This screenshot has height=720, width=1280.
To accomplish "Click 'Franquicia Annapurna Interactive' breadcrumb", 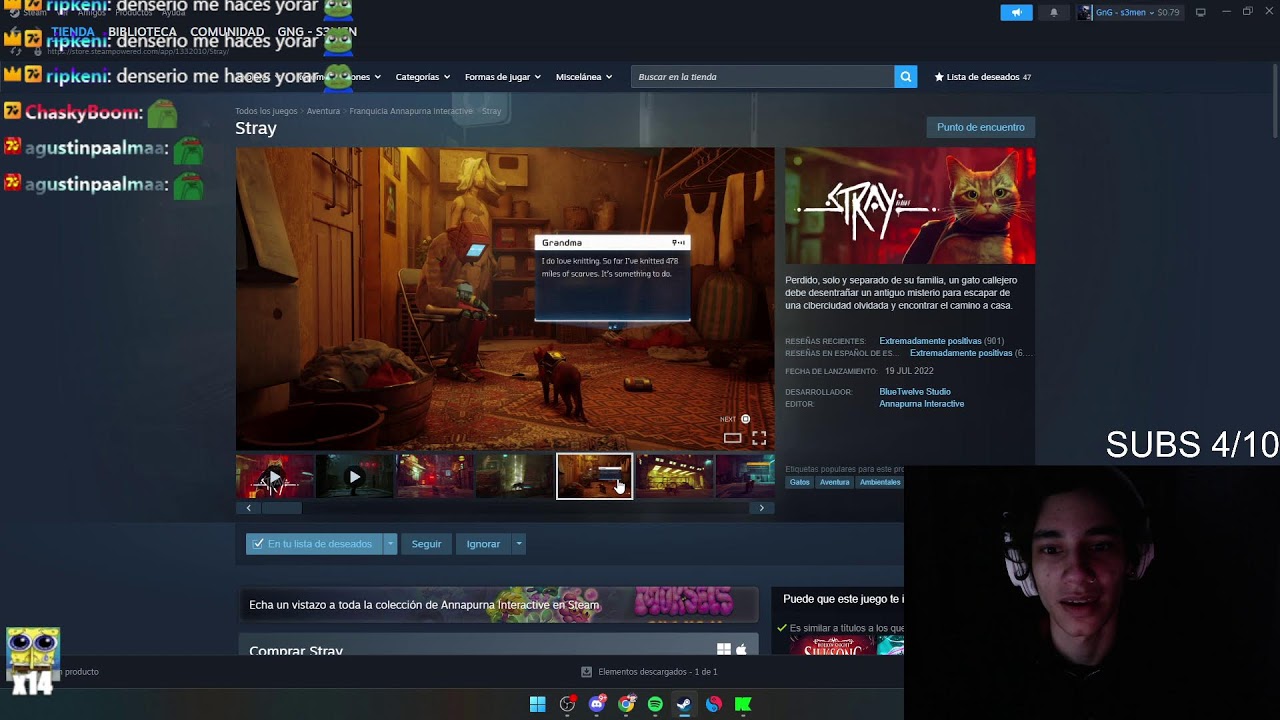I will pyautogui.click(x=411, y=111).
